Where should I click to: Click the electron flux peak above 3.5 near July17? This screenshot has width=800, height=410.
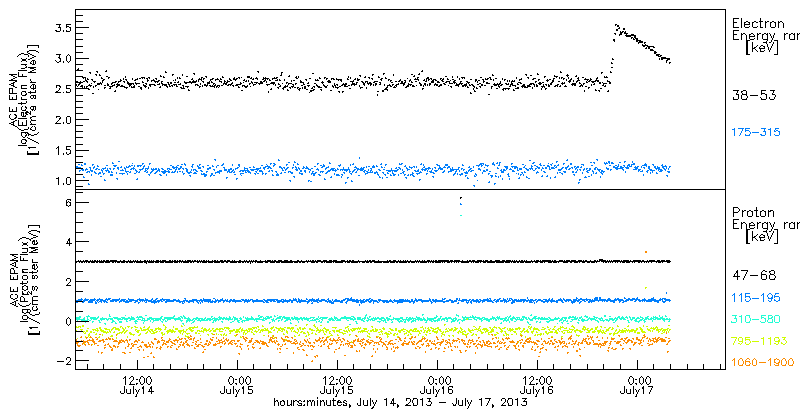pyautogui.click(x=617, y=25)
